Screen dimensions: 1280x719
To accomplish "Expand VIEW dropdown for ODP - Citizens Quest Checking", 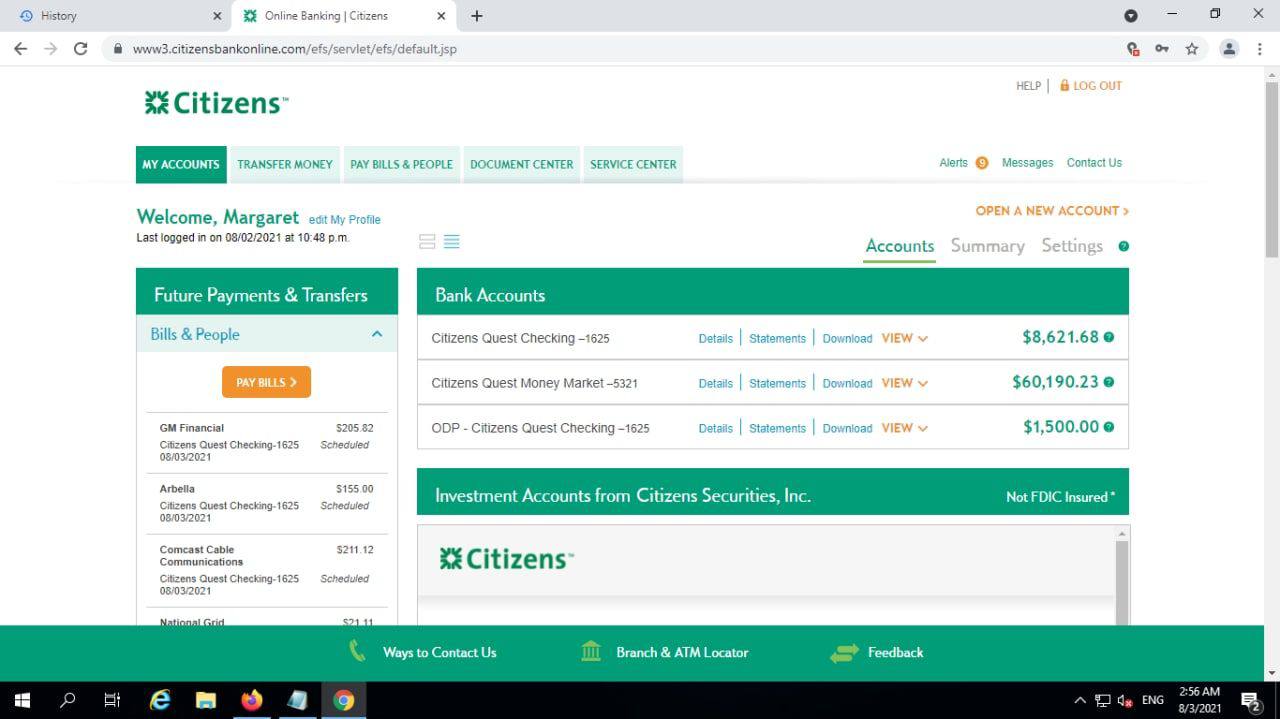I will tap(904, 428).
